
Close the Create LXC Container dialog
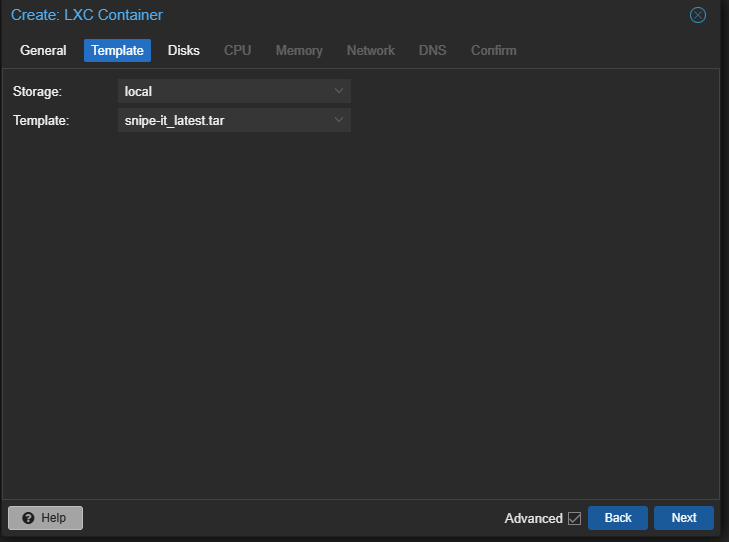click(698, 15)
